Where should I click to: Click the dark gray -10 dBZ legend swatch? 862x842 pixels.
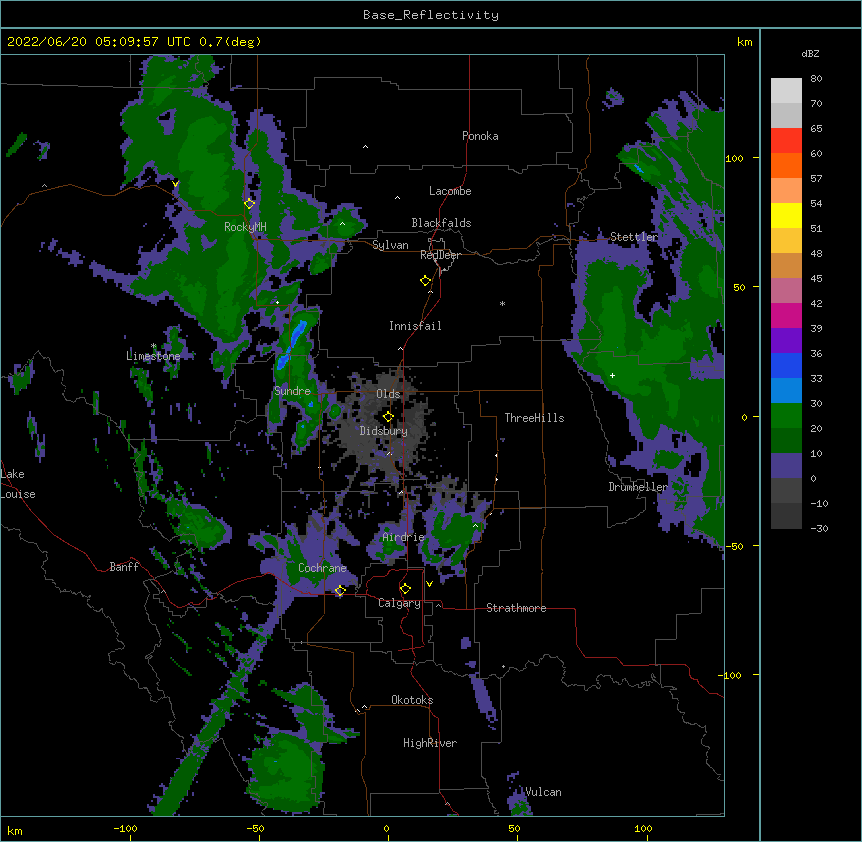pyautogui.click(x=786, y=516)
